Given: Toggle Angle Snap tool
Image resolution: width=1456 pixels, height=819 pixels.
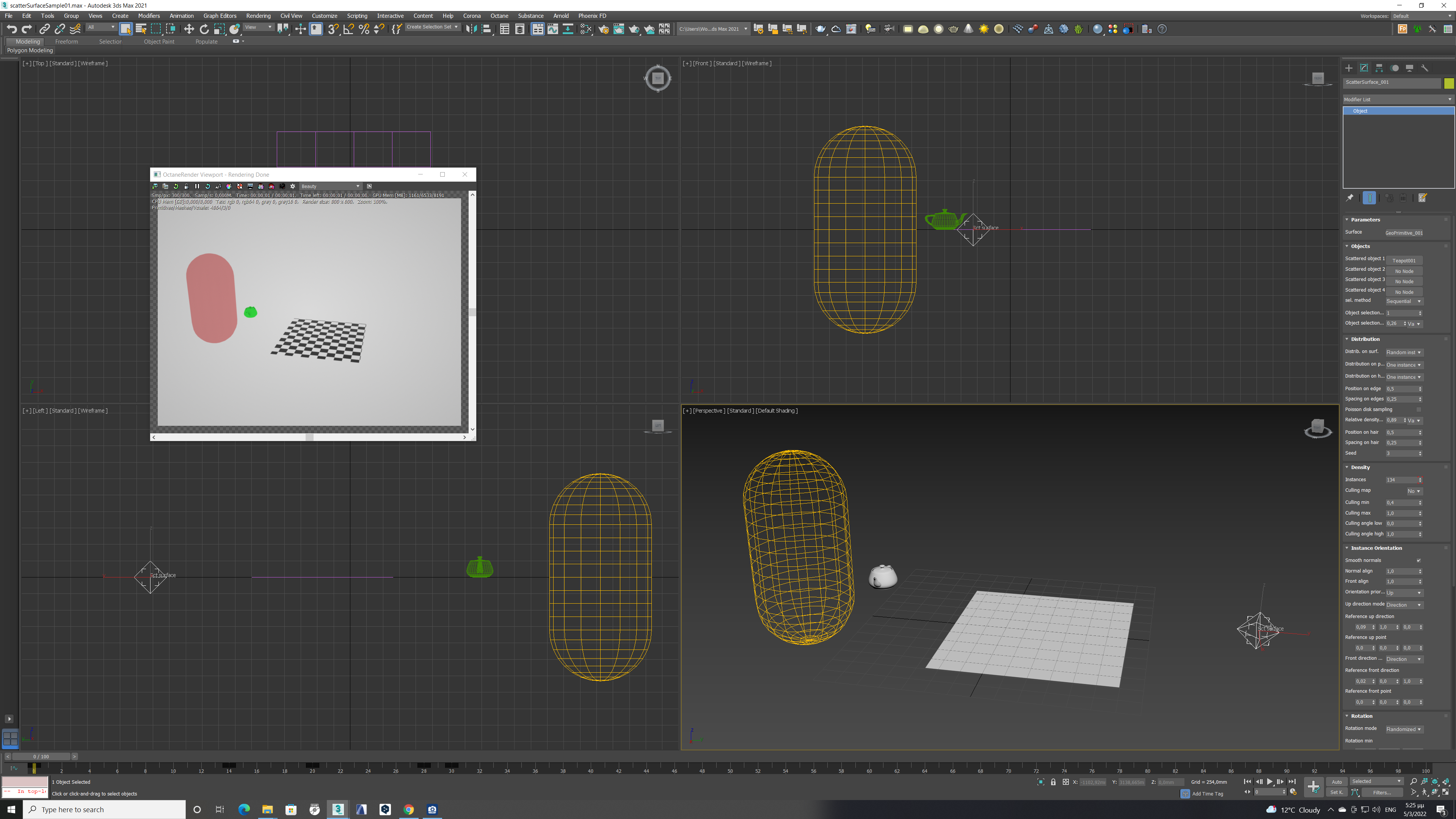Looking at the screenshot, I should [x=349, y=30].
